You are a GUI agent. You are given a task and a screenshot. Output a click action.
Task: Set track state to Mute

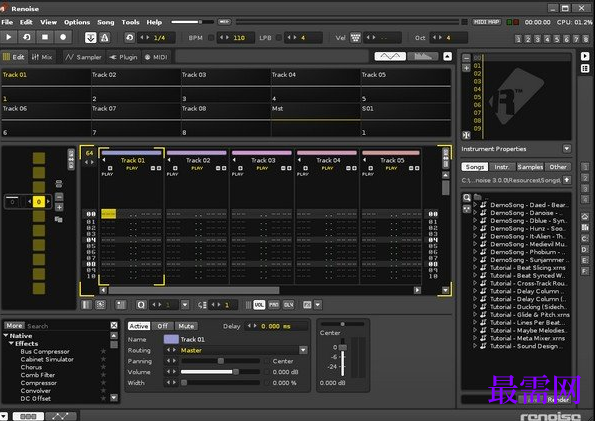point(186,326)
